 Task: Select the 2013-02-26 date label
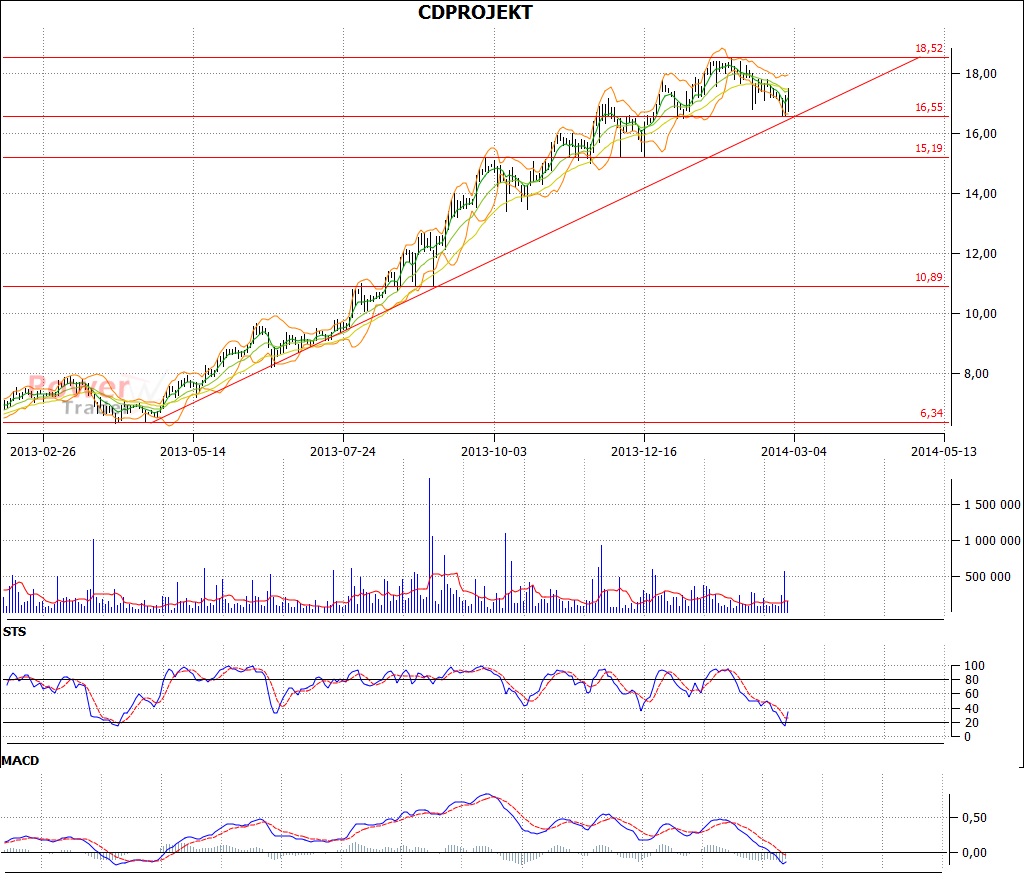43,452
